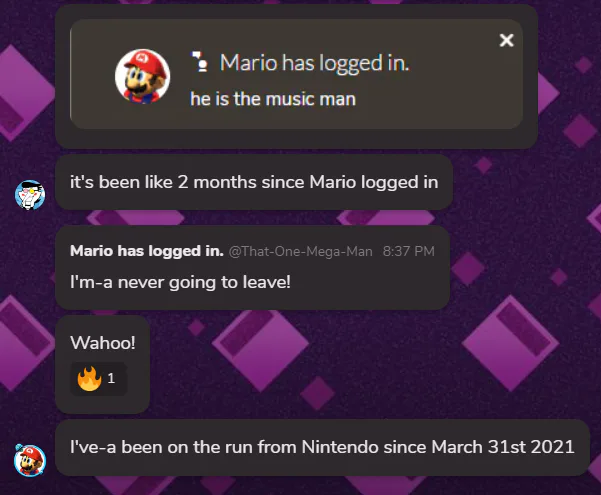Click the 'he is the music man' description
The height and width of the screenshot is (495, 601).
273,99
